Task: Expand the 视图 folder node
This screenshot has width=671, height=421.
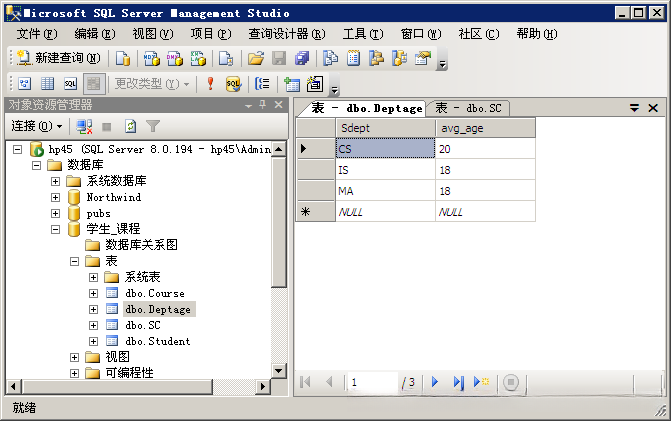Action: [x=74, y=358]
